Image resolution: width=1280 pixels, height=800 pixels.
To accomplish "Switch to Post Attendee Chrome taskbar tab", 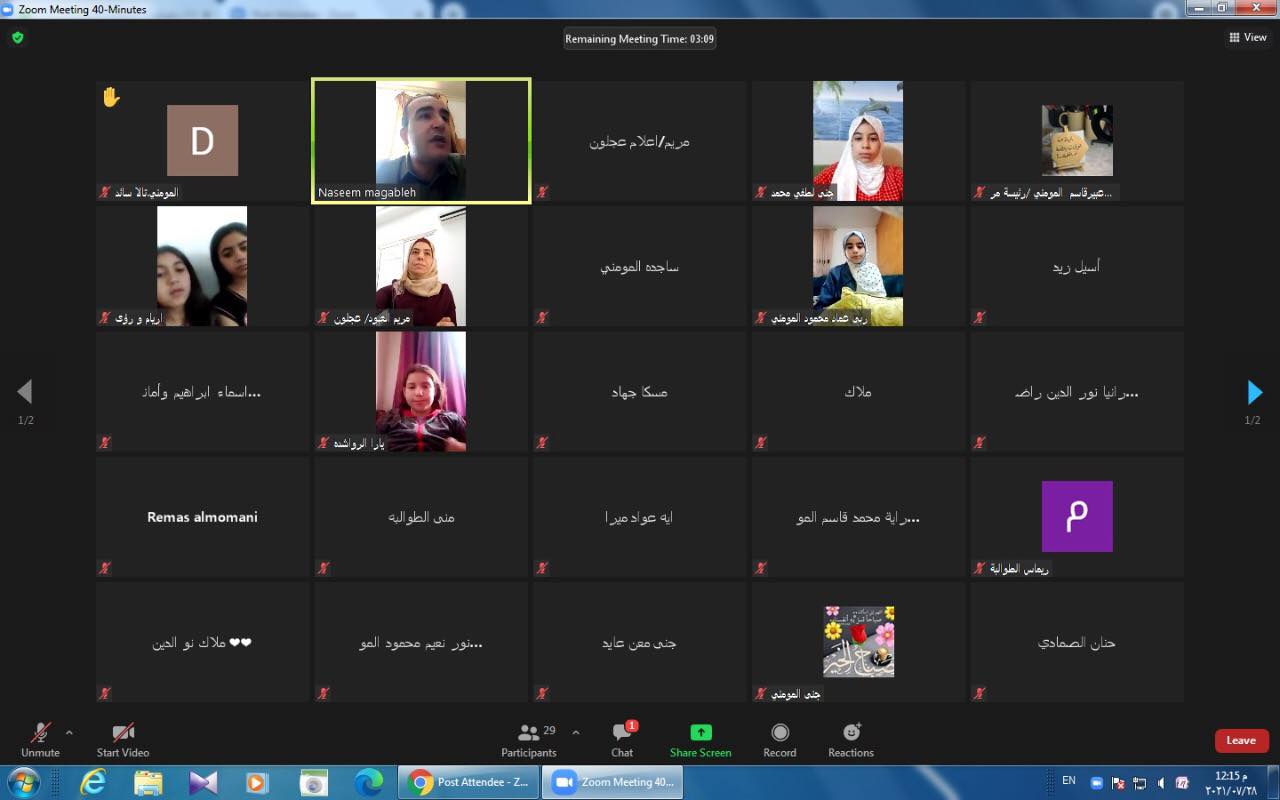I will (x=469, y=782).
